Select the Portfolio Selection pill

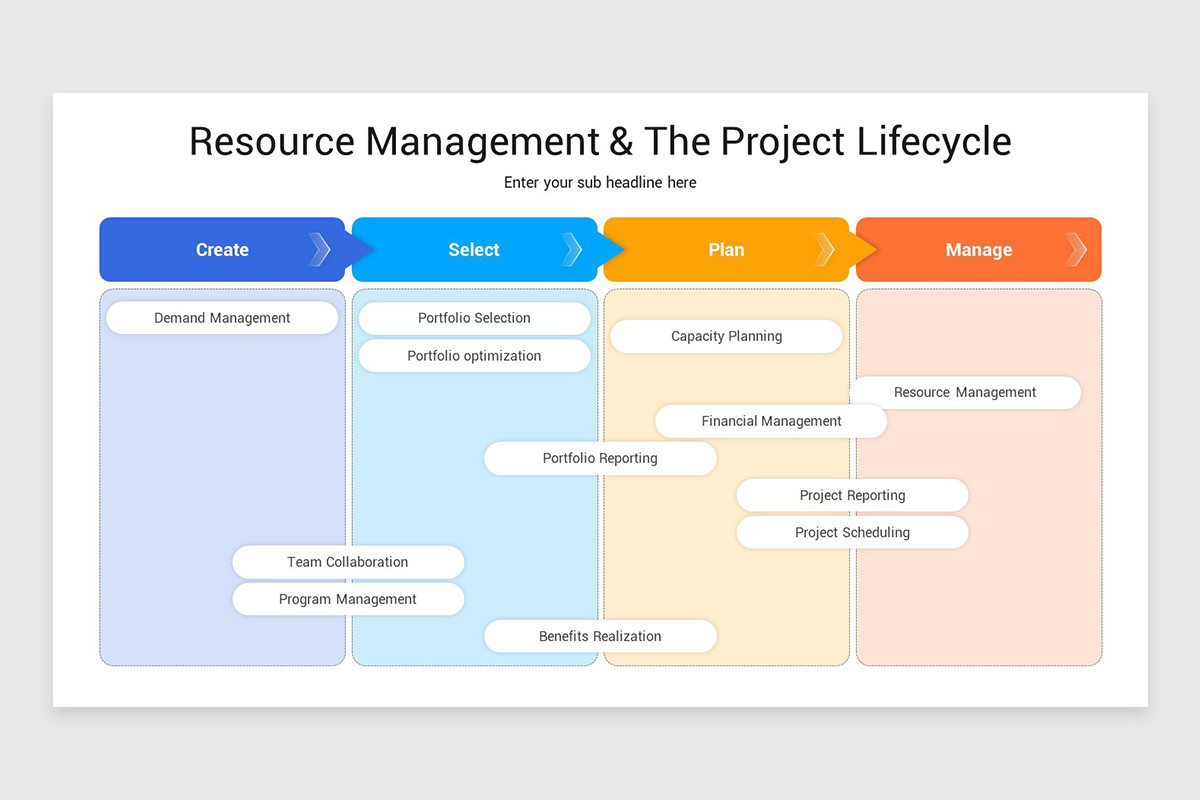click(x=474, y=317)
